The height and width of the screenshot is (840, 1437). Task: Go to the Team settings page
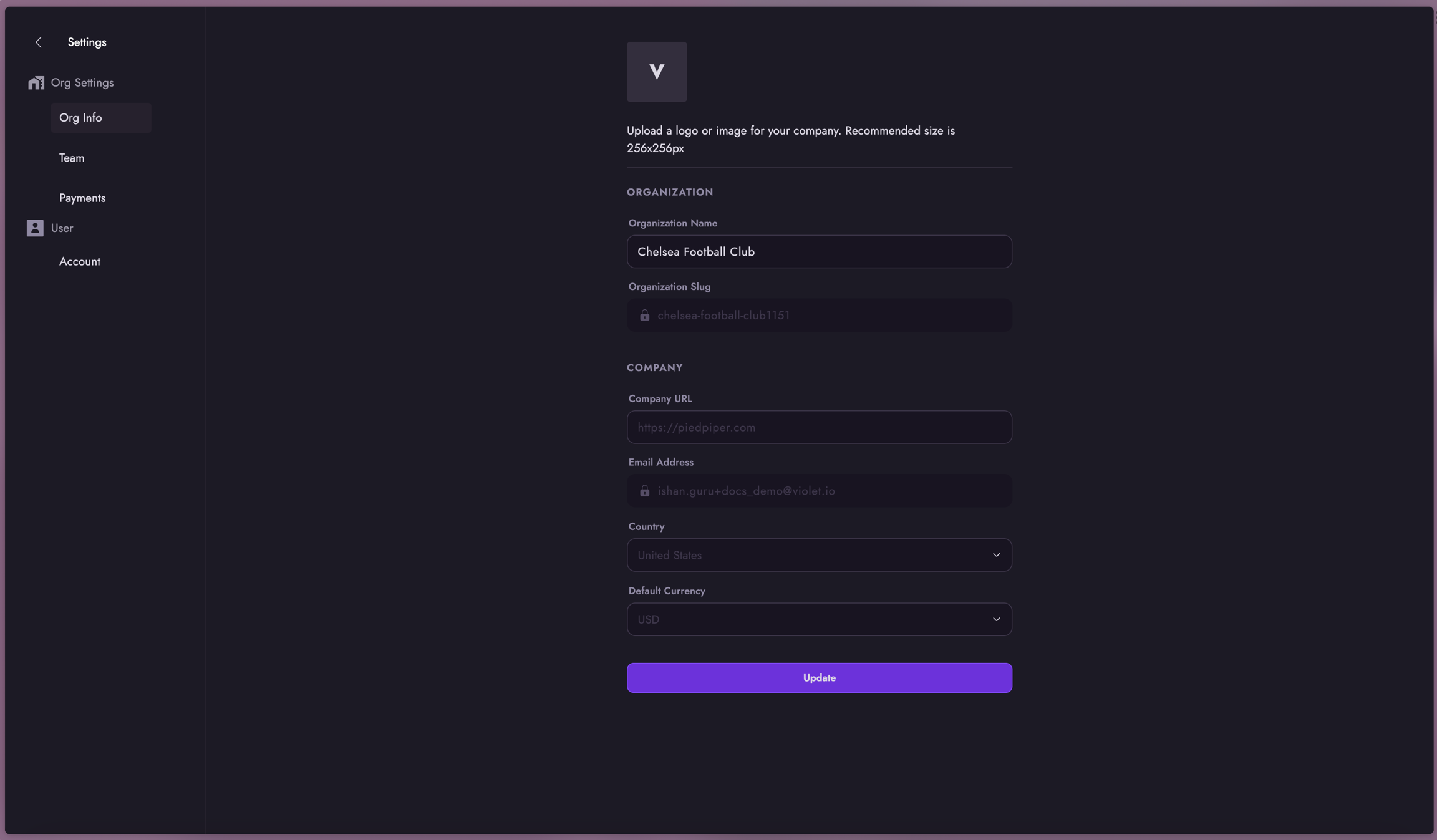tap(72, 158)
